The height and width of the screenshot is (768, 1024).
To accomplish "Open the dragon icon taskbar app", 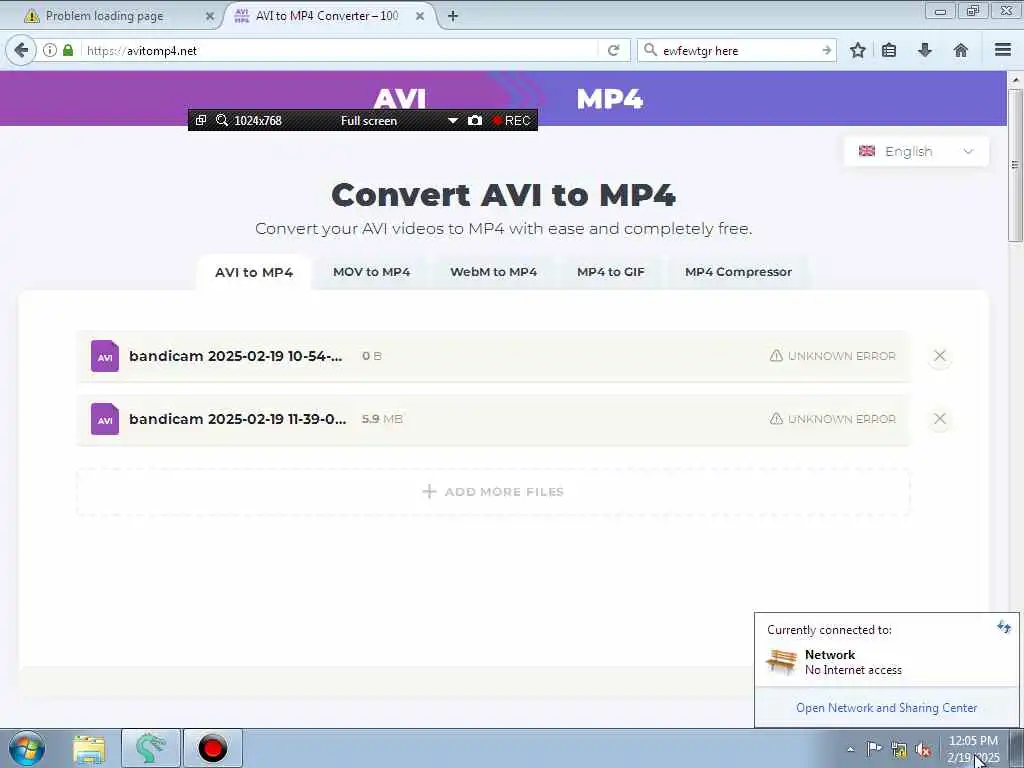I will click(151, 748).
